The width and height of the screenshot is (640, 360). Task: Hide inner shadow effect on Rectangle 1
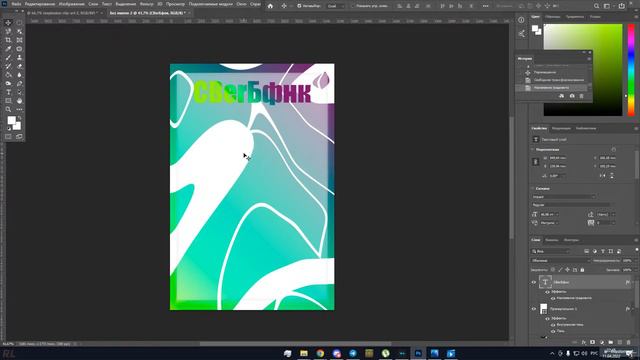pos(553,325)
